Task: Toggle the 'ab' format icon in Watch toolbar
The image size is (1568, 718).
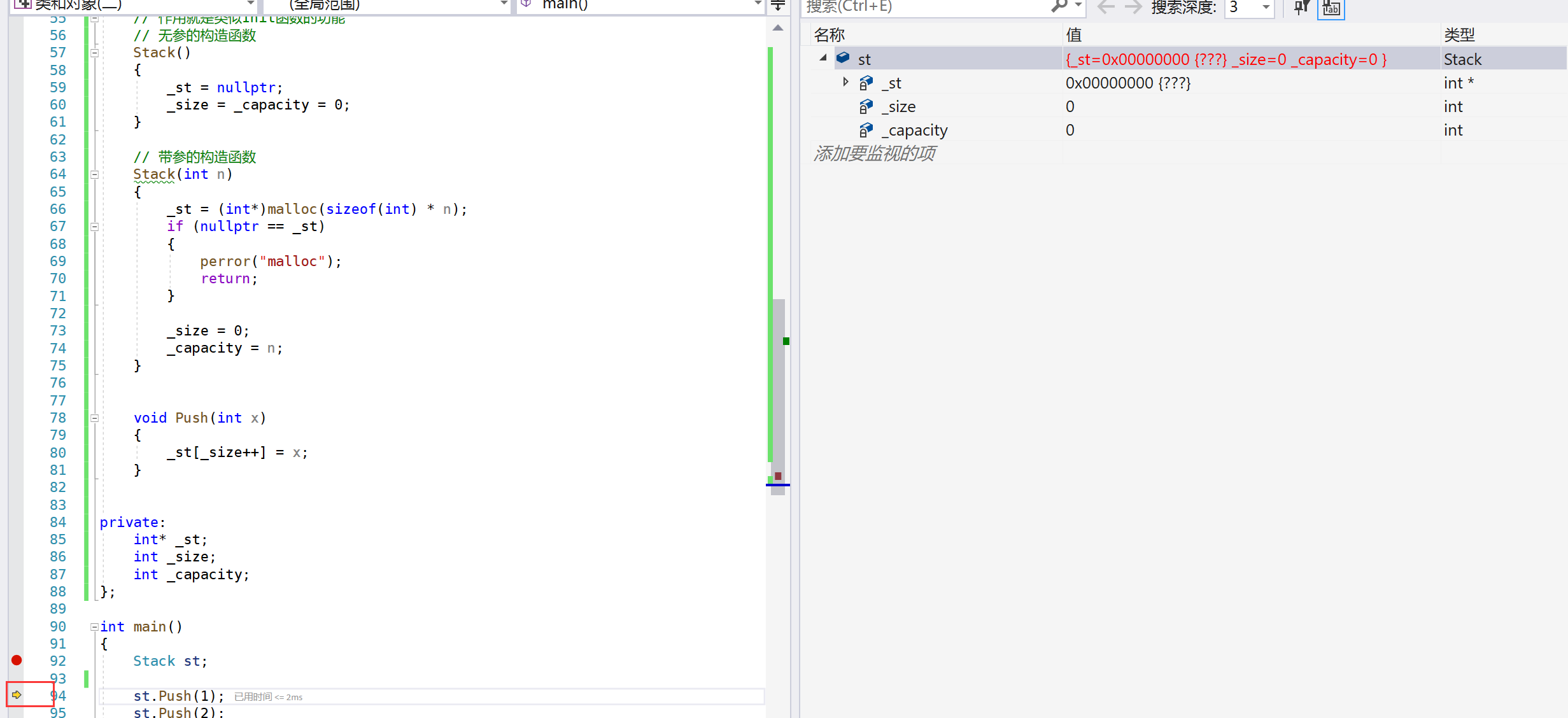Action: click(1331, 8)
